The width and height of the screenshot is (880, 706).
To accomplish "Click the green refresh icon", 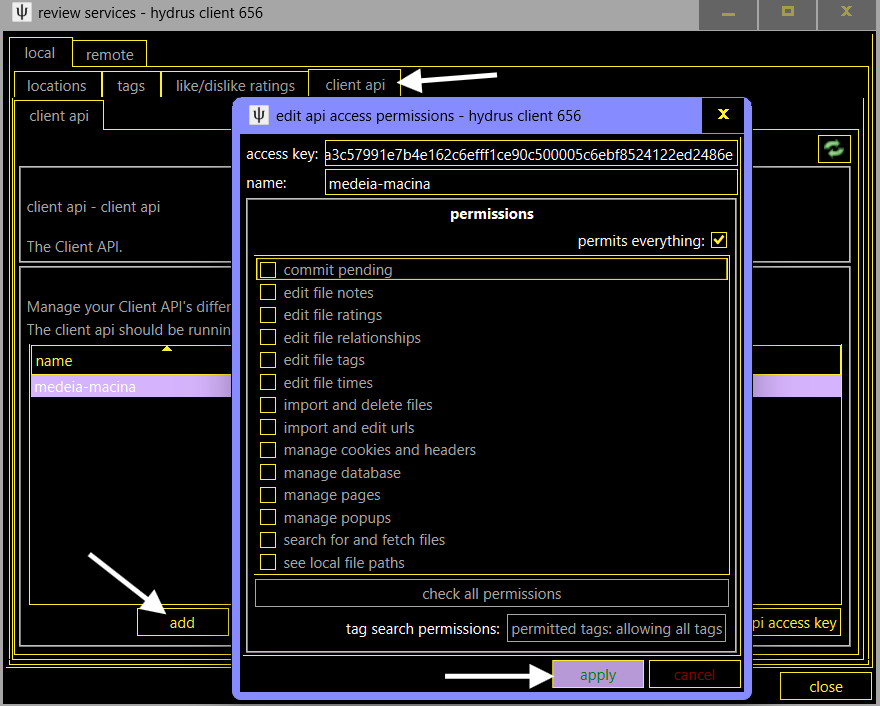I will point(833,150).
